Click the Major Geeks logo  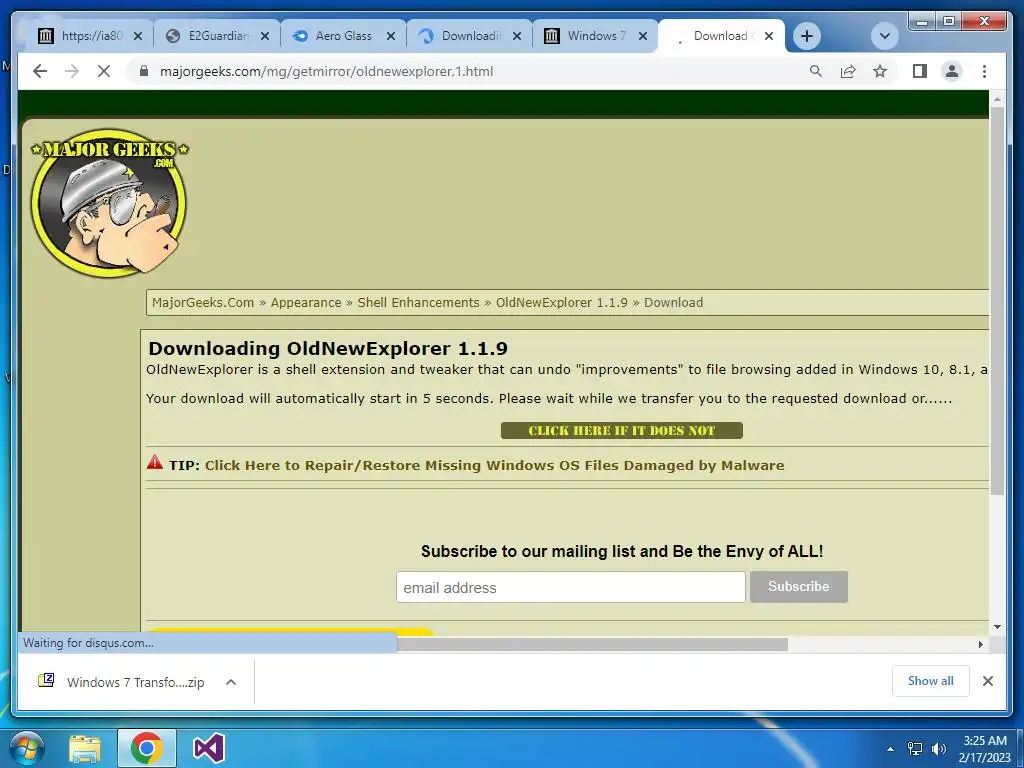click(x=109, y=202)
